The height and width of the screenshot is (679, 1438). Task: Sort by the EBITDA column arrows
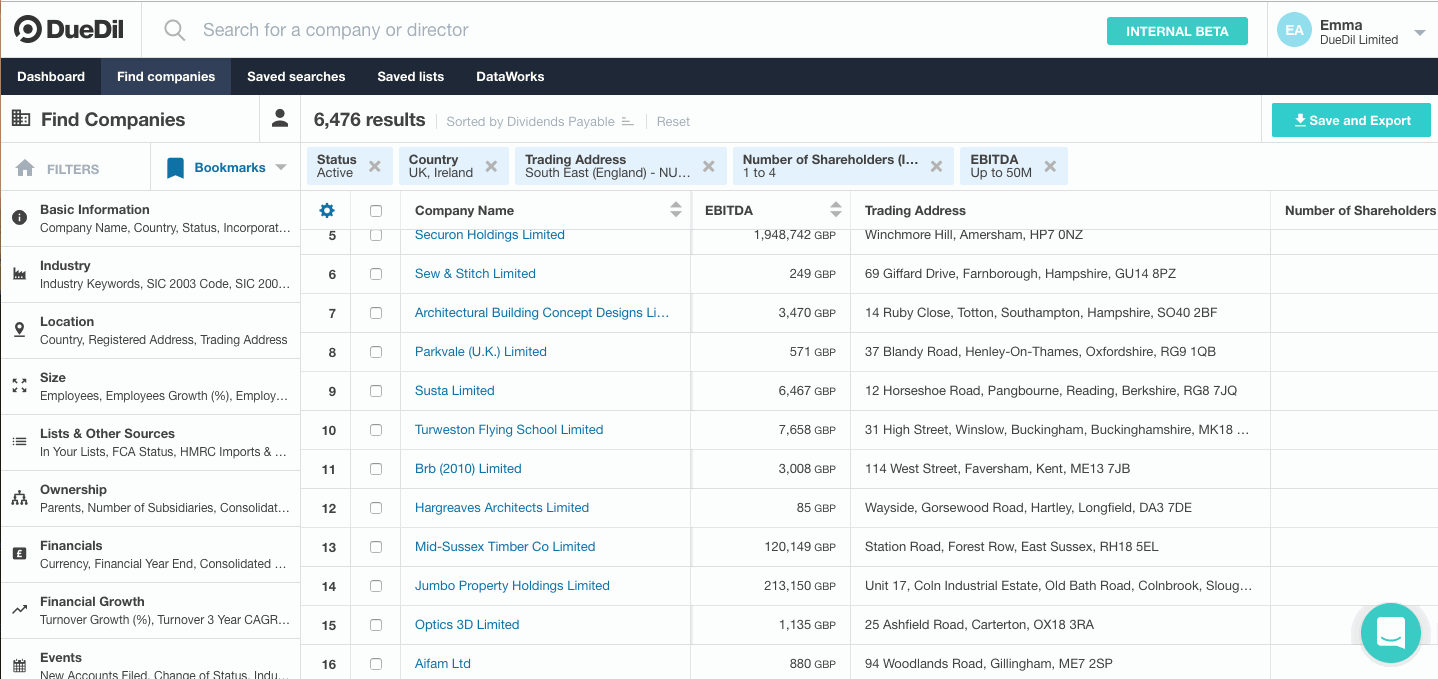tap(835, 210)
